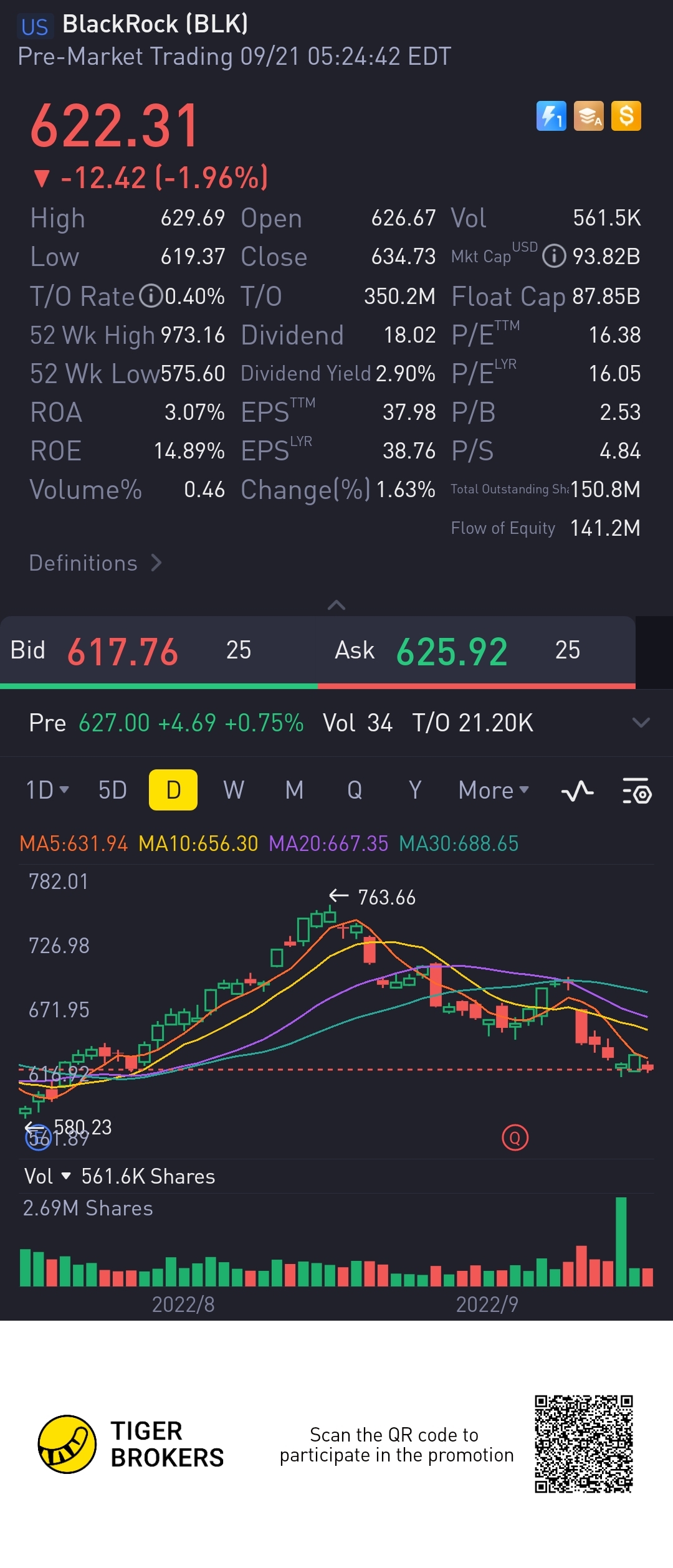Tap the US market badge

[34, 27]
